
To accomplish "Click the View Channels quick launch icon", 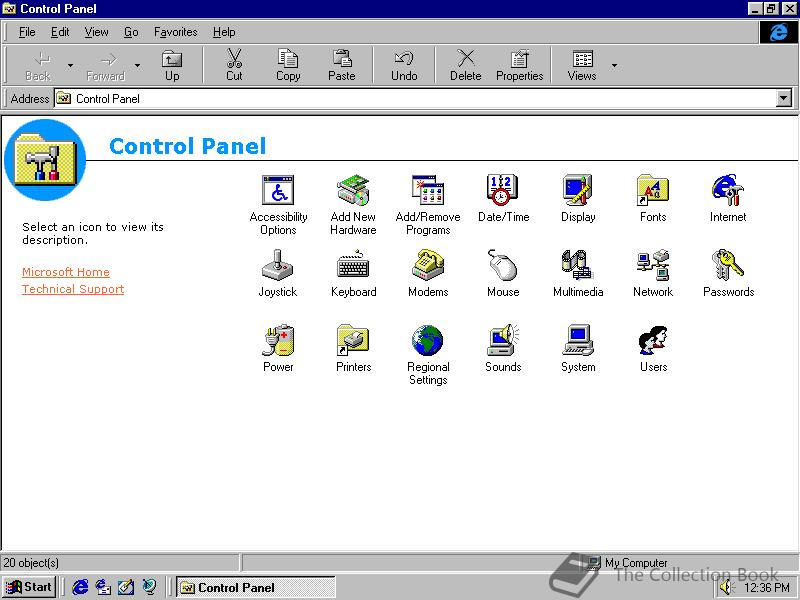I will [x=149, y=587].
